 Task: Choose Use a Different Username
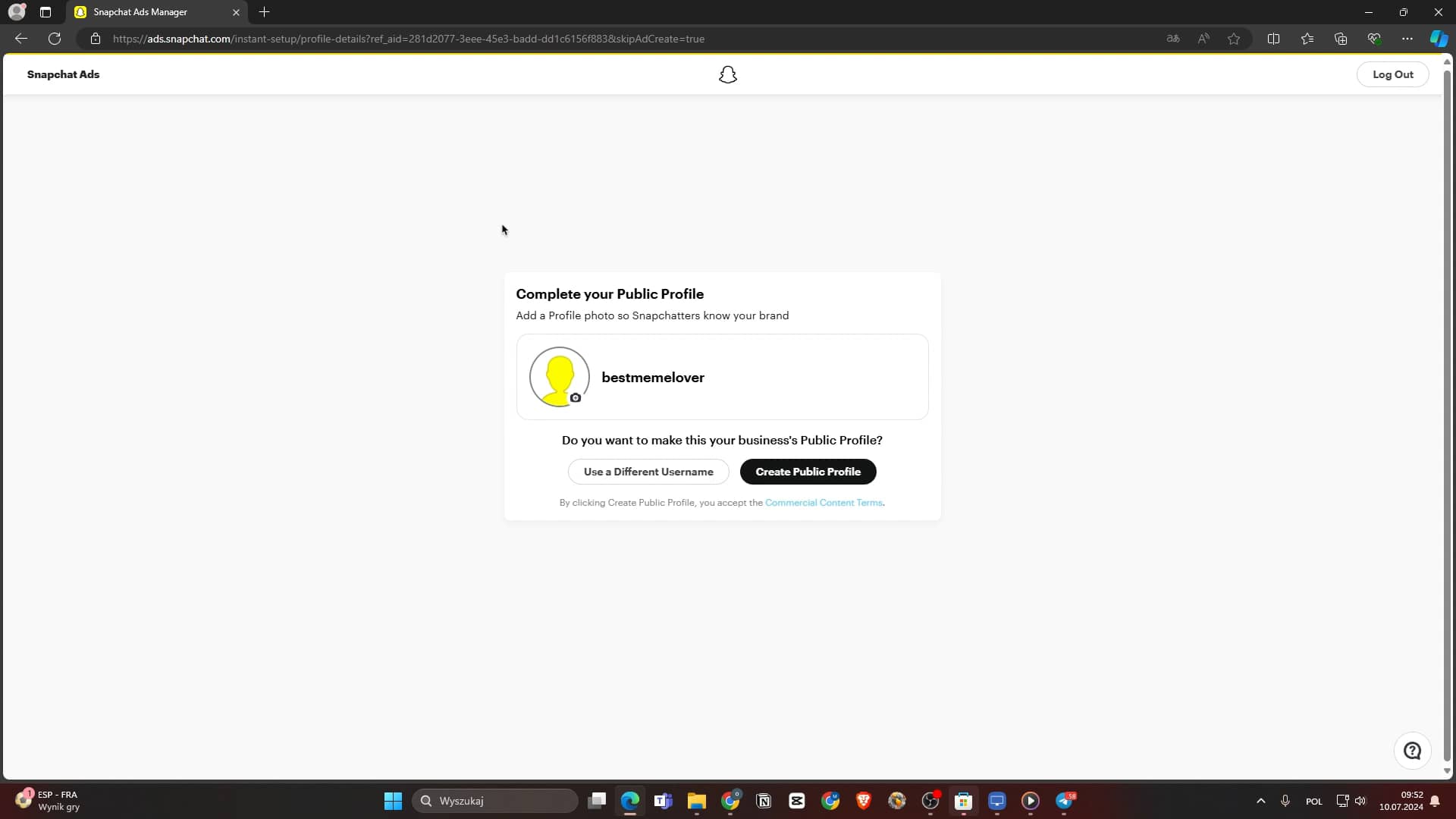pos(648,471)
